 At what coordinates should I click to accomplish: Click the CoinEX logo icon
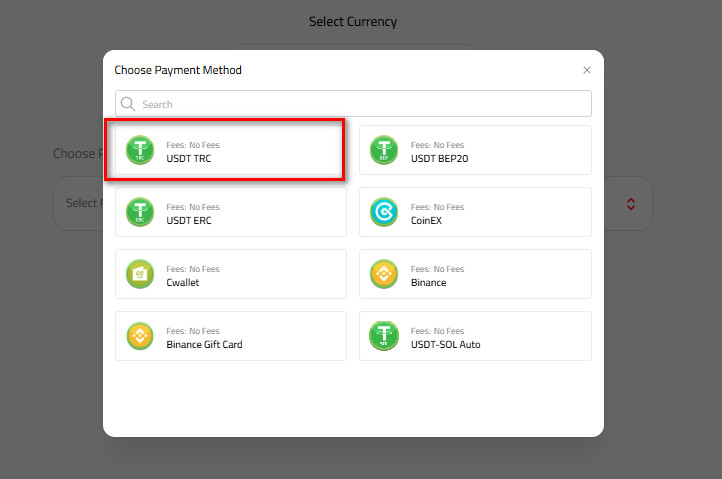click(x=384, y=212)
